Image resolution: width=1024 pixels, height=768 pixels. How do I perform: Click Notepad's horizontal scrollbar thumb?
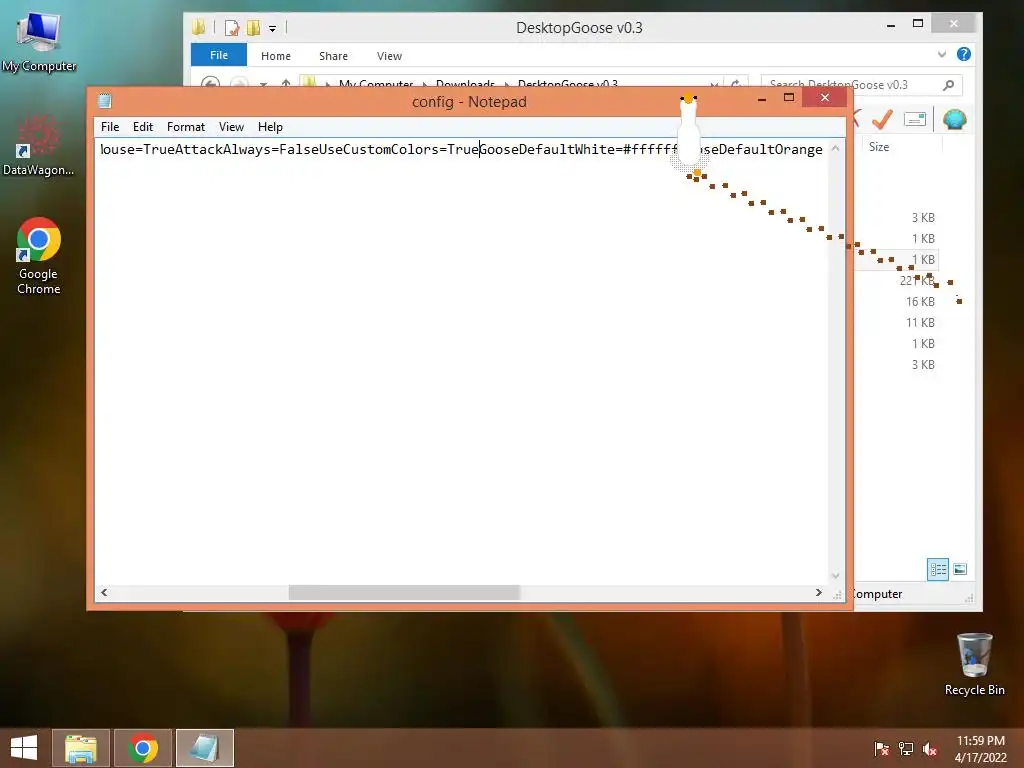click(404, 592)
